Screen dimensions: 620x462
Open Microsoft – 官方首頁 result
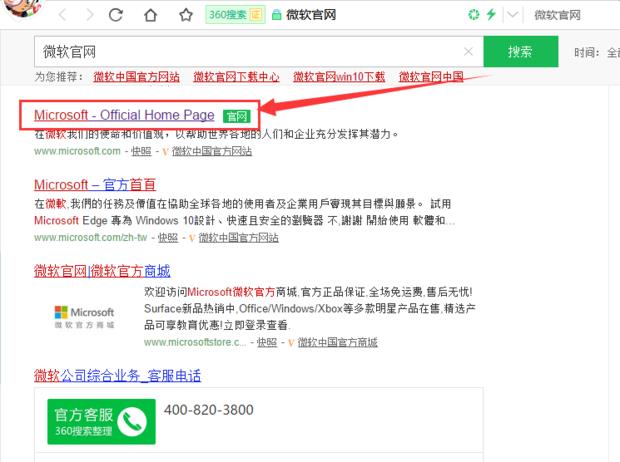pos(95,185)
